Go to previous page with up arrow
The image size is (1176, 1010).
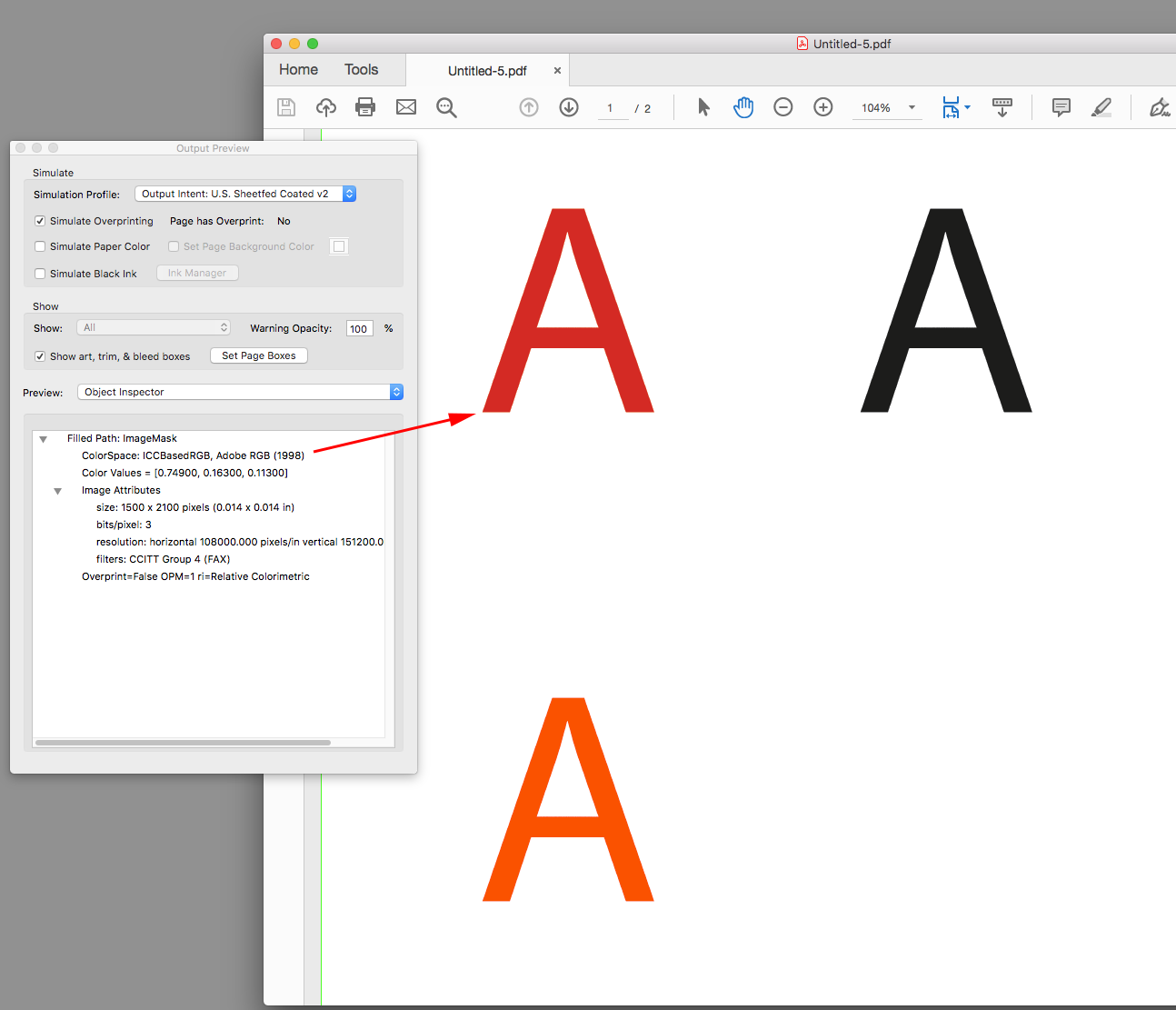[x=529, y=107]
